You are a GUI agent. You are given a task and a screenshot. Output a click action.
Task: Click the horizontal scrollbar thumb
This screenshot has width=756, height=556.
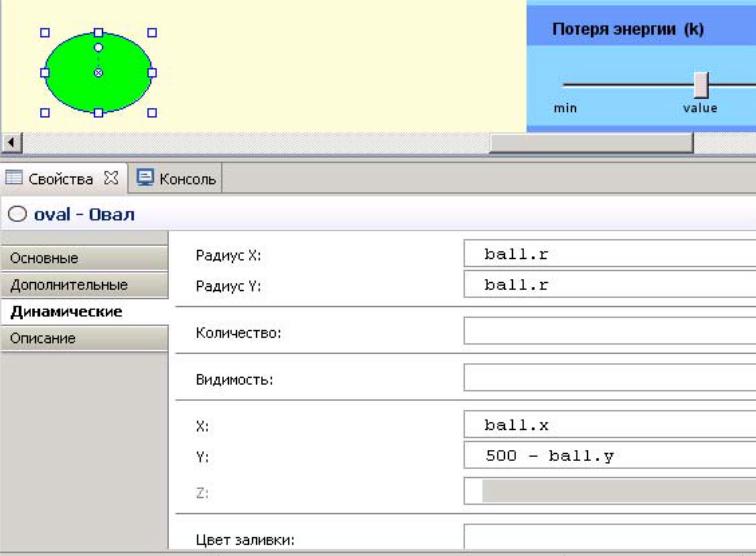point(591,143)
